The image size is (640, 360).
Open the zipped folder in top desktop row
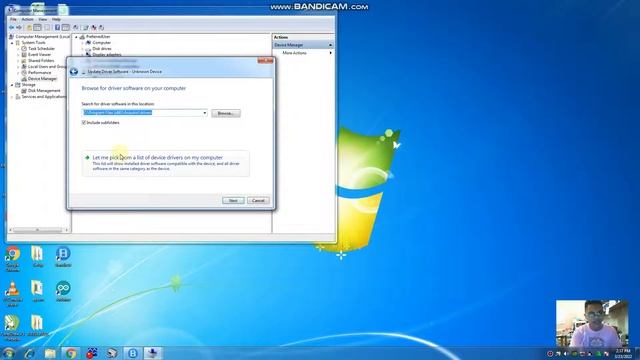[x=38, y=257]
